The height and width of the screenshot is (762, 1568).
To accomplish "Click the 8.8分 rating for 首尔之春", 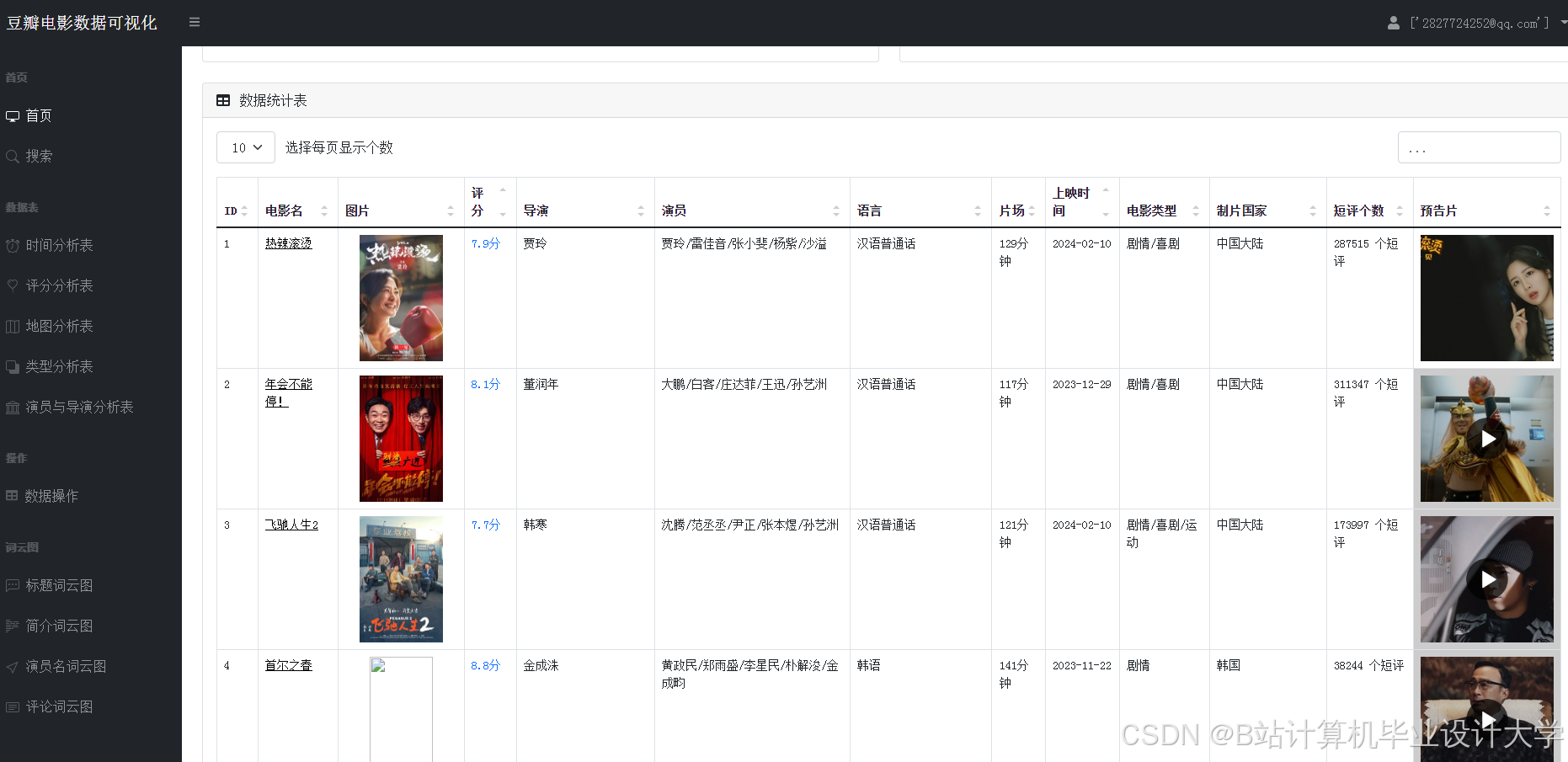I will coord(485,665).
